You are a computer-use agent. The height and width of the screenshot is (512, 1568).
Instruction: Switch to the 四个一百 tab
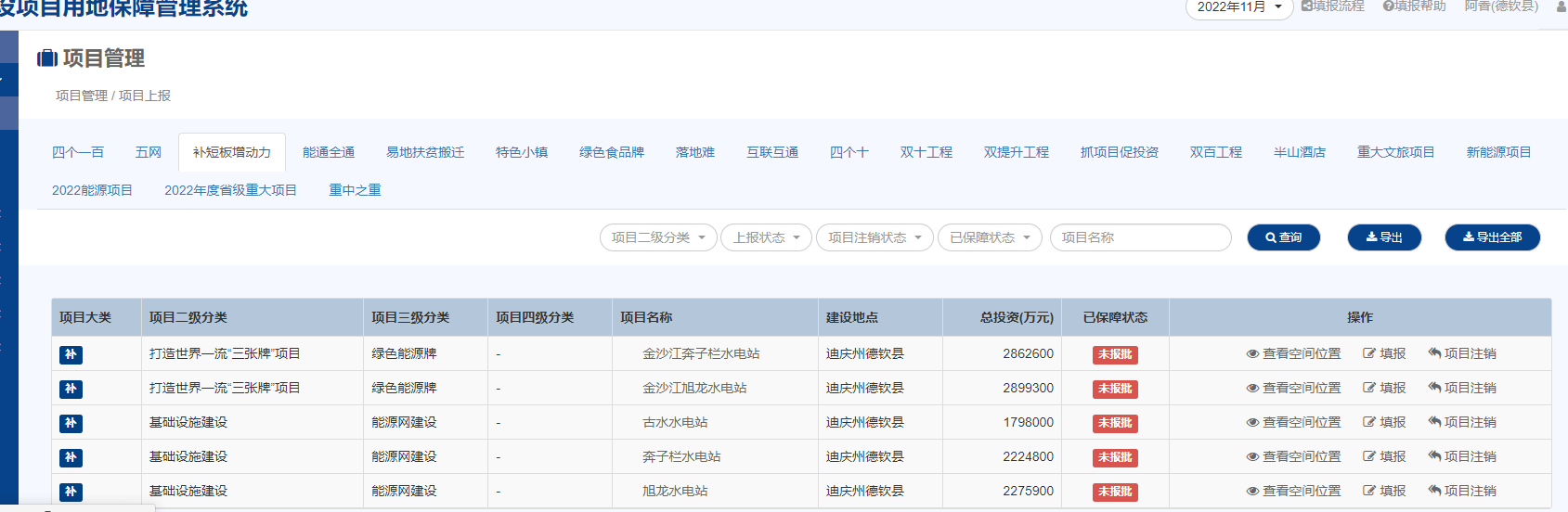(x=78, y=152)
